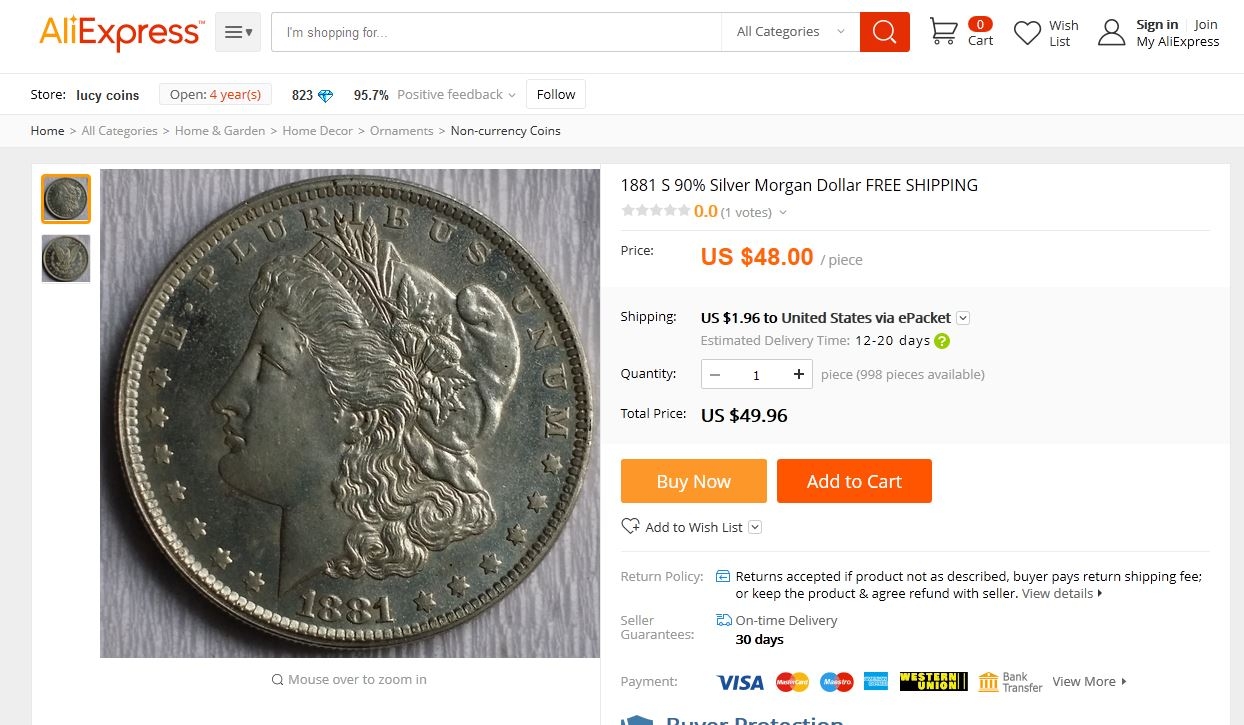Click the Buy Now button
The width and height of the screenshot is (1244, 725).
694,481
